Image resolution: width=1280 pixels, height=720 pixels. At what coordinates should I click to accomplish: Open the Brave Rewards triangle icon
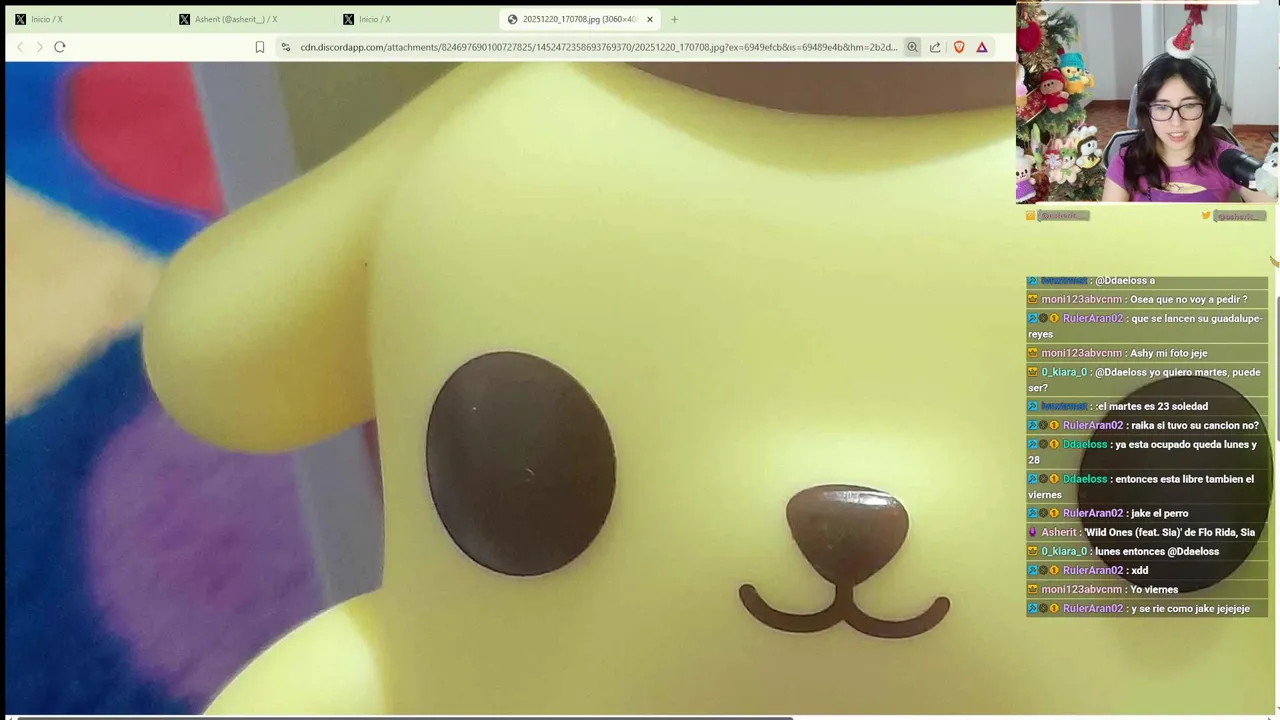click(982, 47)
